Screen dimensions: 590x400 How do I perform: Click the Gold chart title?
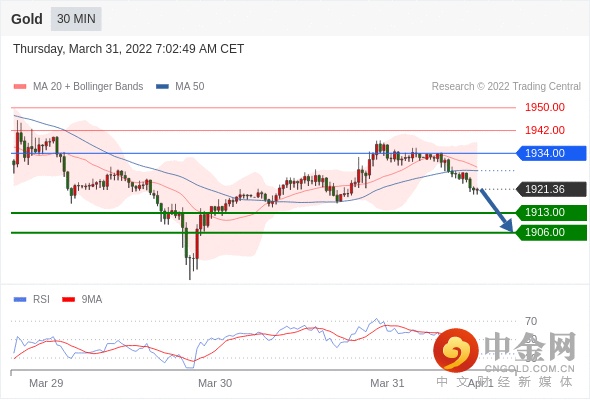tap(27, 19)
